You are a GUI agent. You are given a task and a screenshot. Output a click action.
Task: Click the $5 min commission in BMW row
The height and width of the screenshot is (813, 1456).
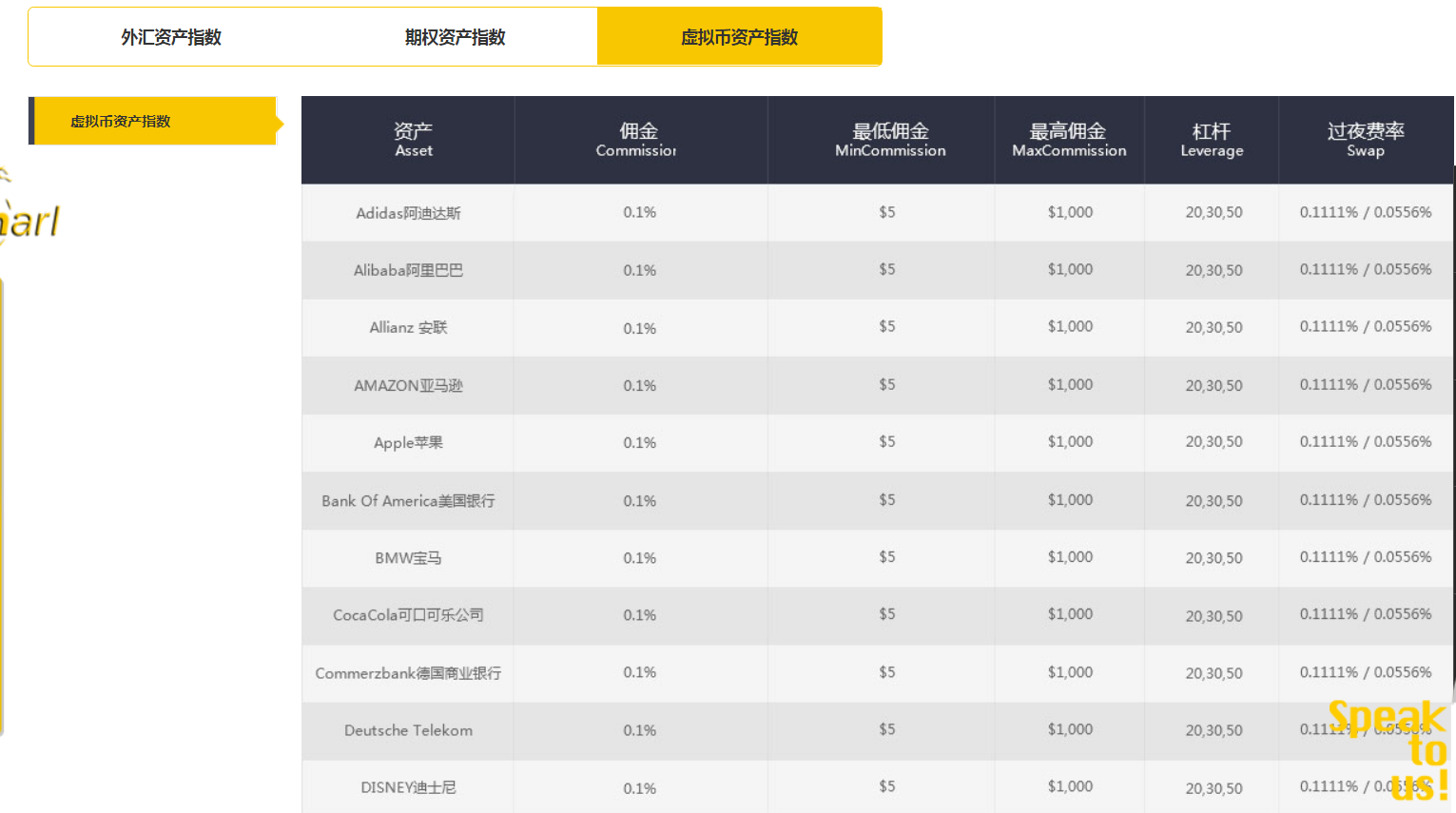887,556
